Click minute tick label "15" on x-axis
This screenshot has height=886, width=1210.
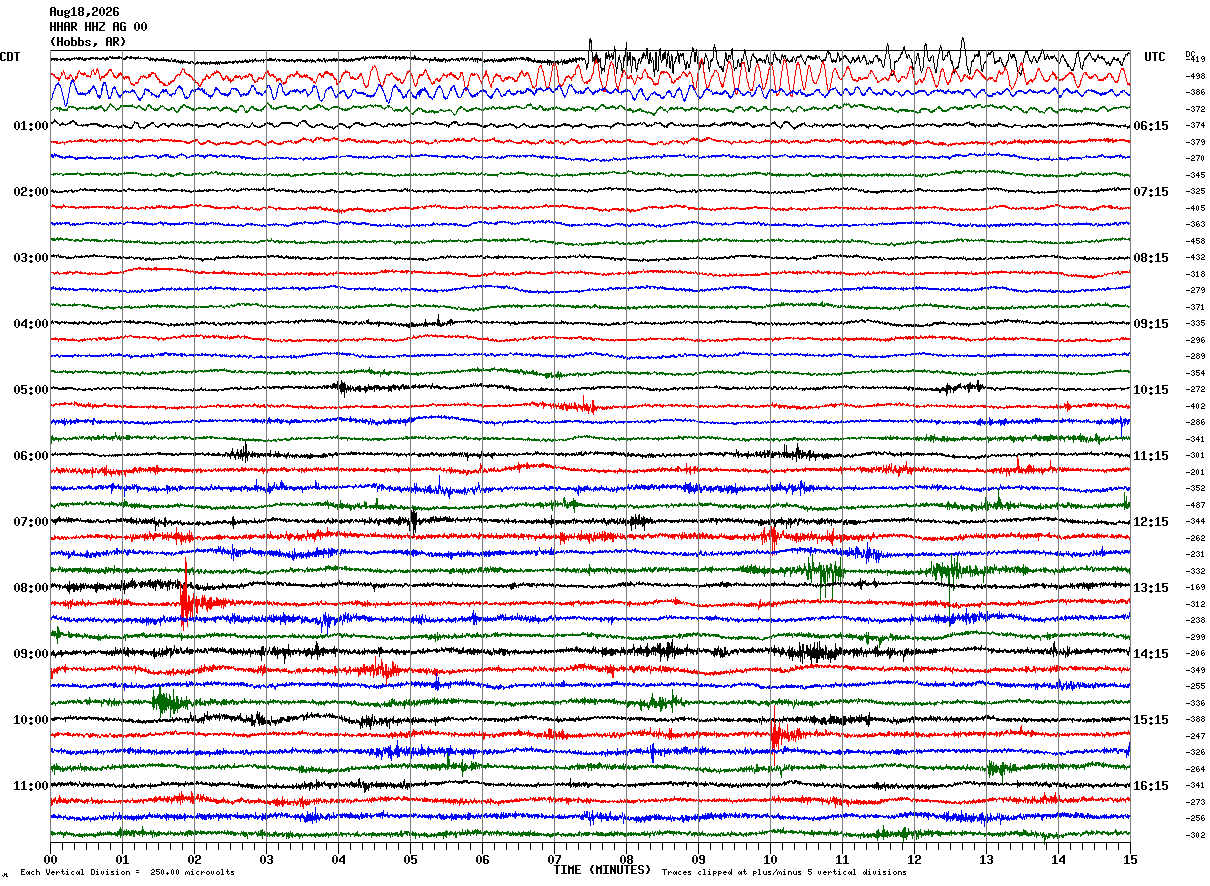coord(1130,859)
